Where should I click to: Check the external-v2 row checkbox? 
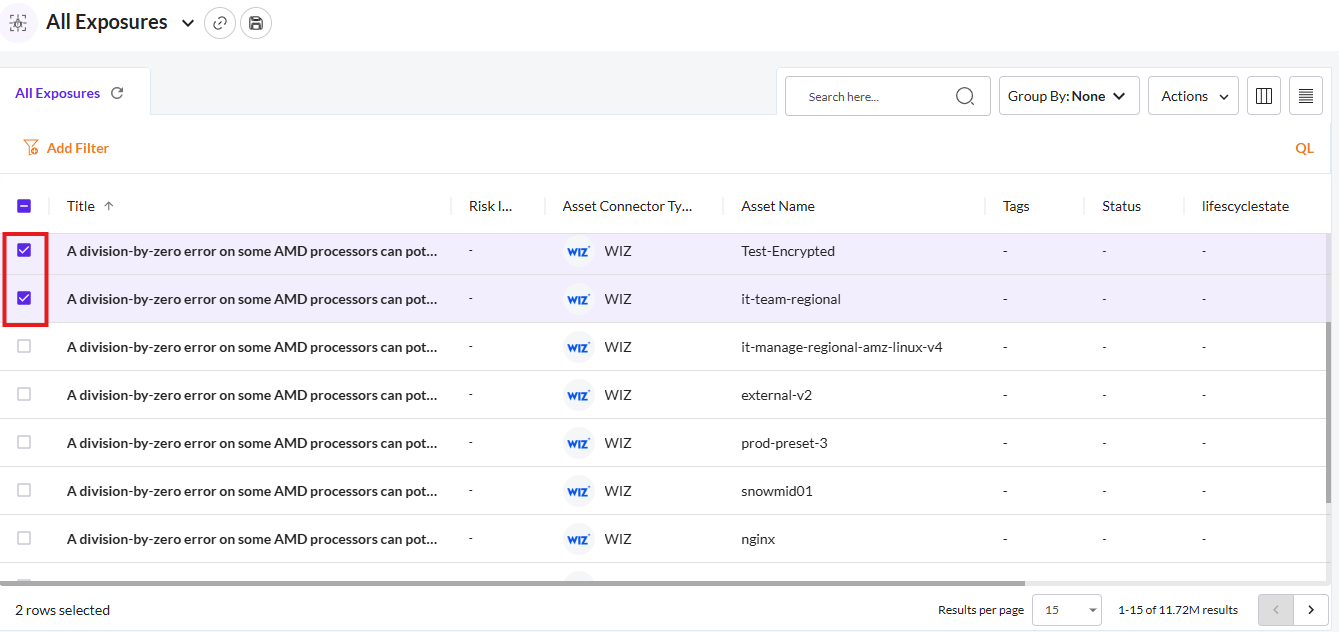24,394
